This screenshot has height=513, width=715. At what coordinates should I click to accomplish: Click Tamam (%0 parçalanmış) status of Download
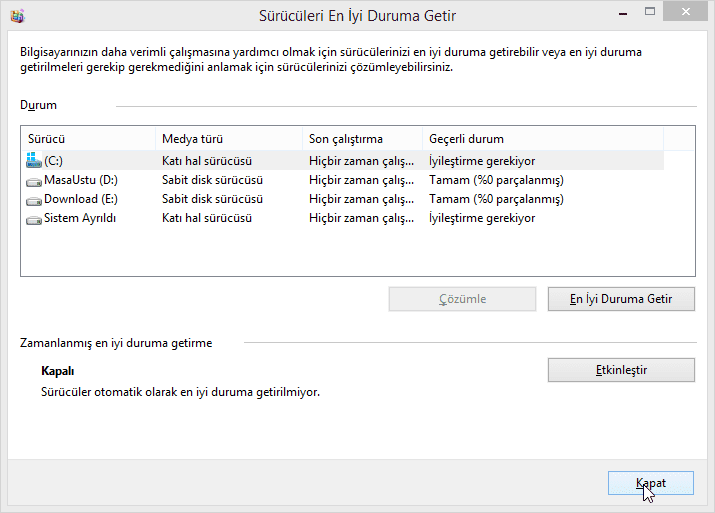click(496, 199)
